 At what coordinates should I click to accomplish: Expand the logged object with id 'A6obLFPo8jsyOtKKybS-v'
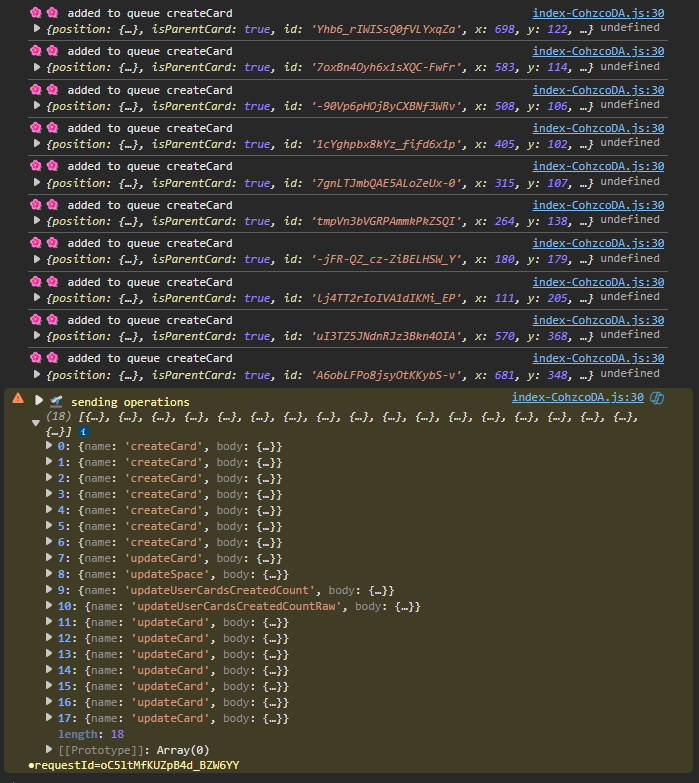coord(38,375)
